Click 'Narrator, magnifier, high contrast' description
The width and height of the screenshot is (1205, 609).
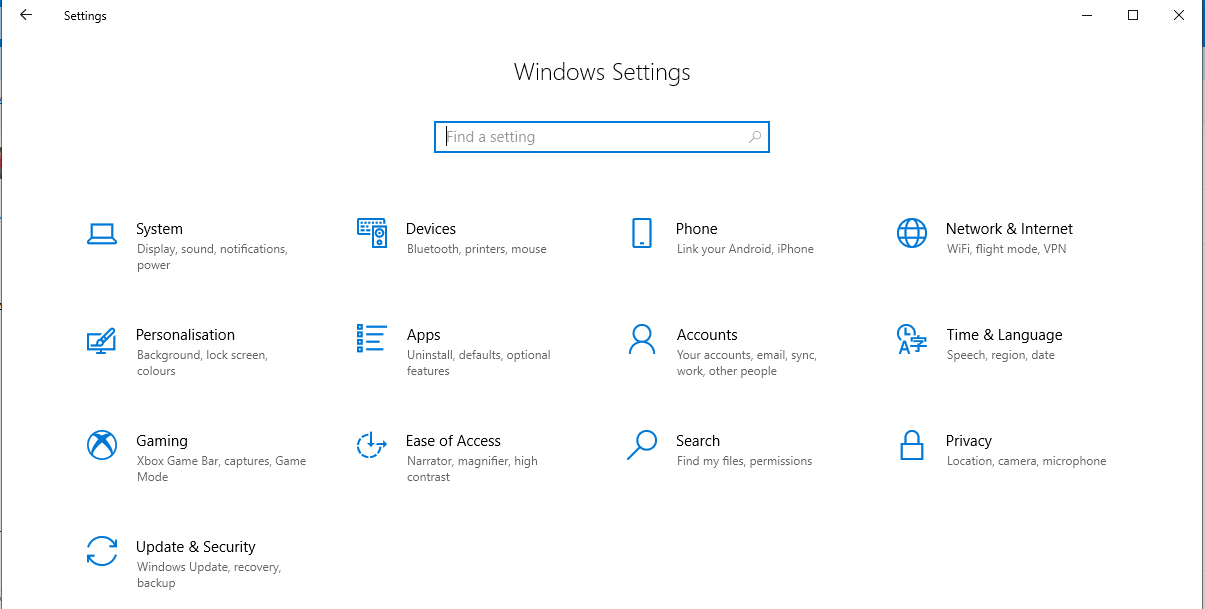pyautogui.click(x=472, y=469)
